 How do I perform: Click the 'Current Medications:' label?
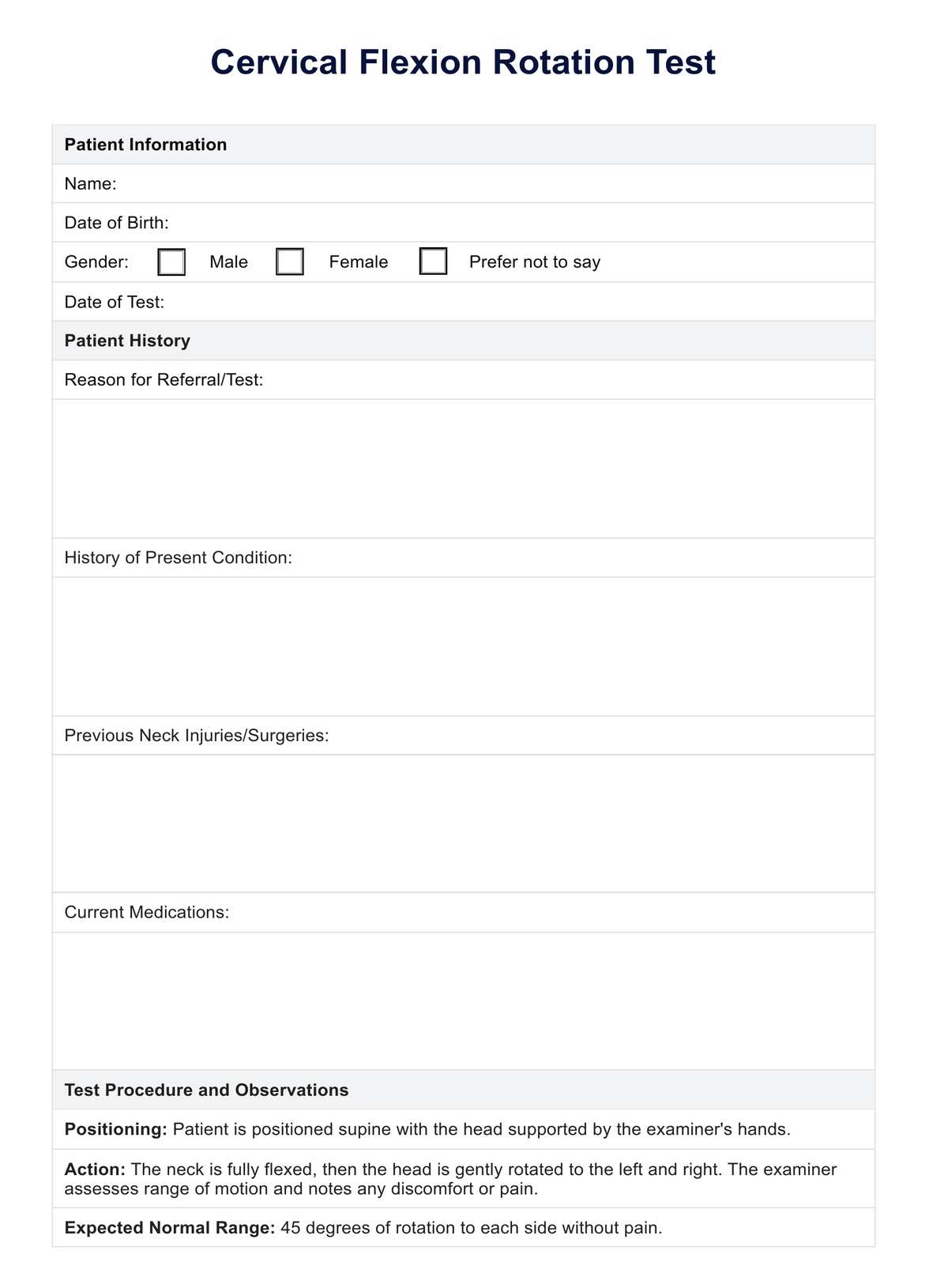click(x=147, y=913)
